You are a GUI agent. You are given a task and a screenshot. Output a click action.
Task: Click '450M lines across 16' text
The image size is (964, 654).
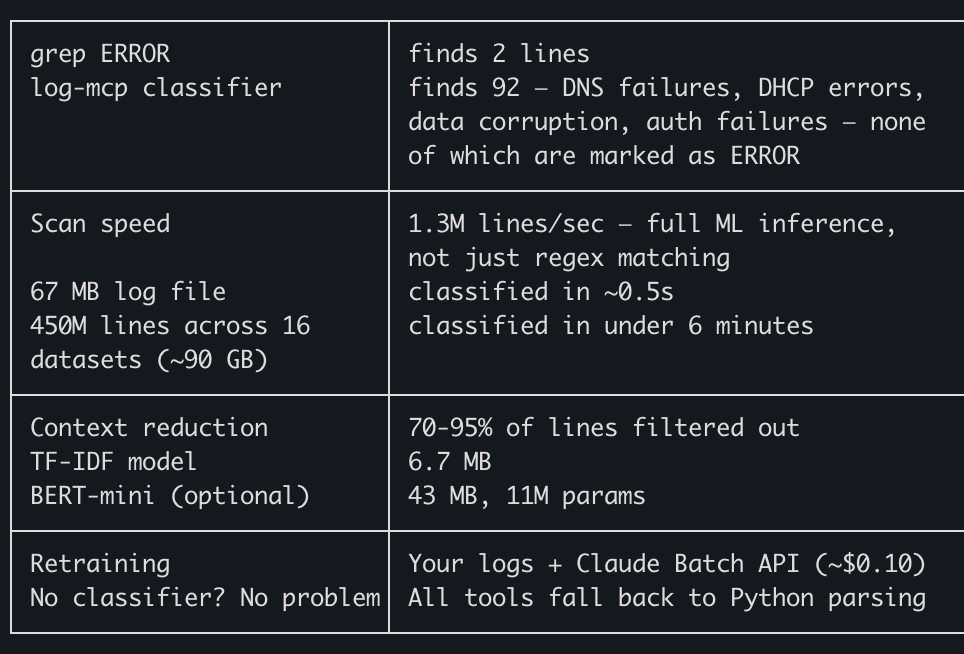click(x=170, y=326)
